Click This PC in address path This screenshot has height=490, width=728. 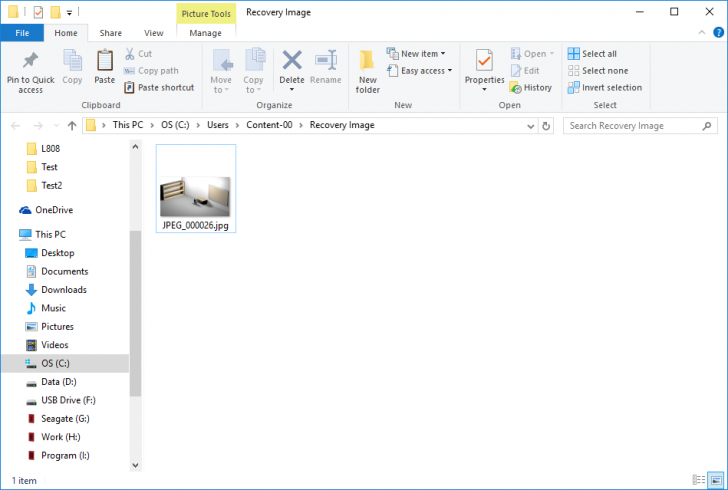(128, 125)
